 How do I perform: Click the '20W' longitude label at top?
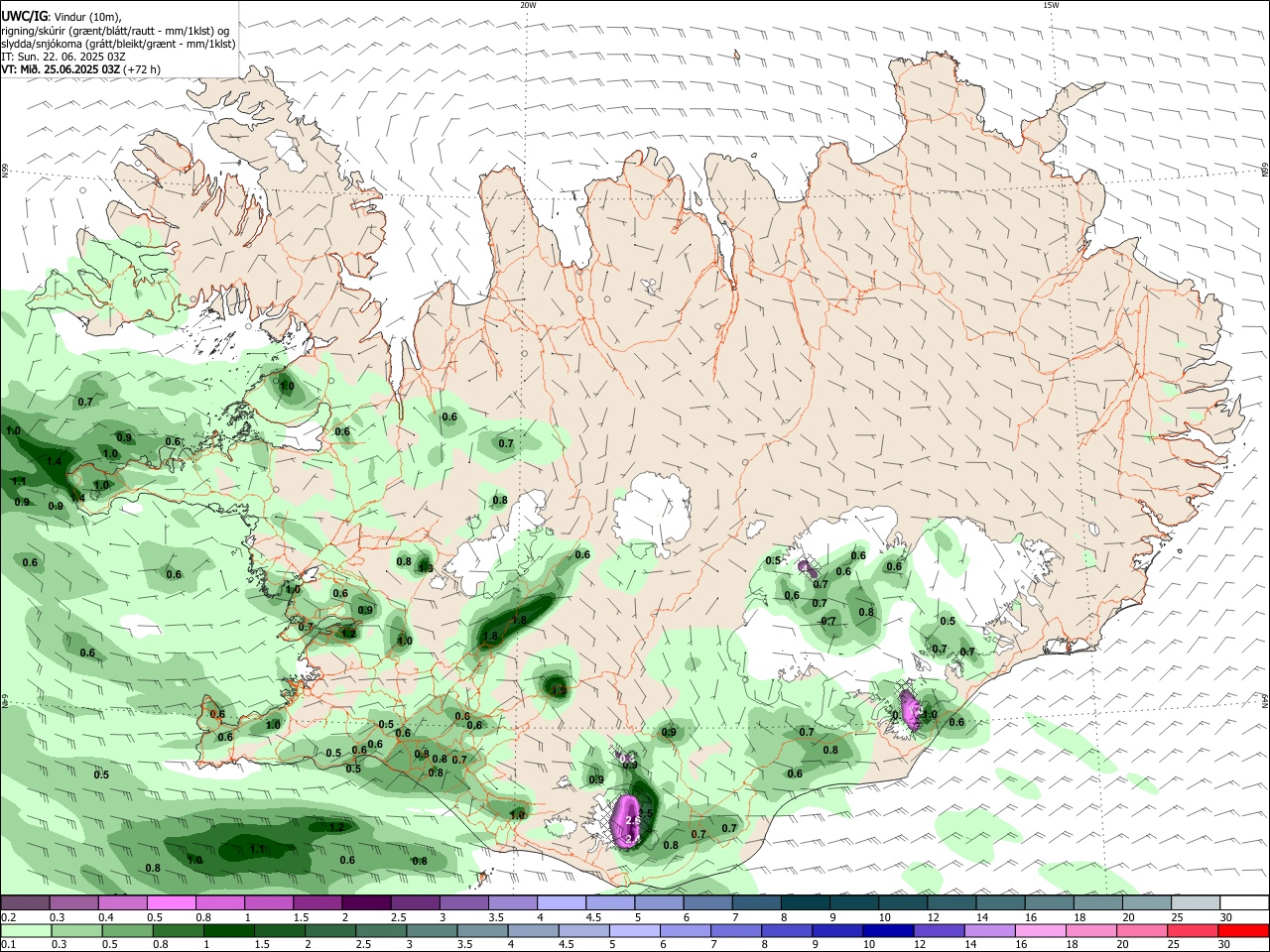(x=528, y=5)
